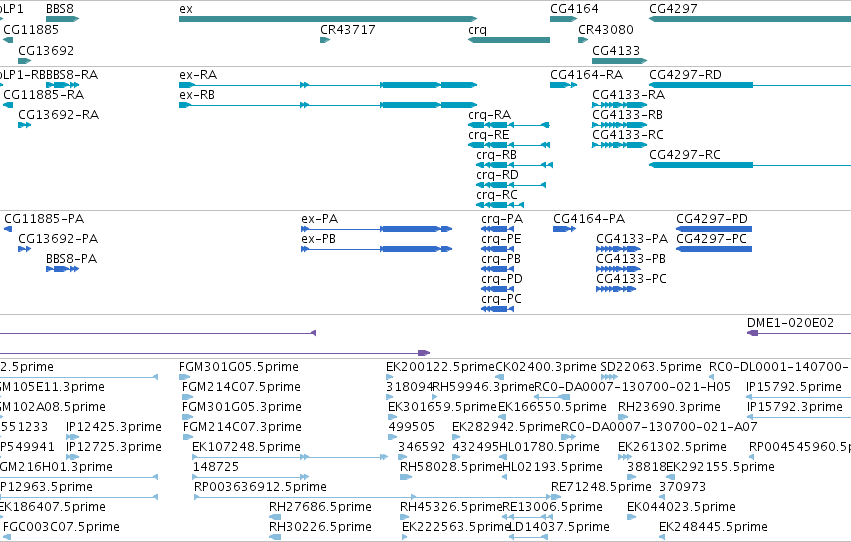Click the CG4133-RC transcript
Image resolution: width=851 pixels, height=542 pixels.
tap(620, 145)
